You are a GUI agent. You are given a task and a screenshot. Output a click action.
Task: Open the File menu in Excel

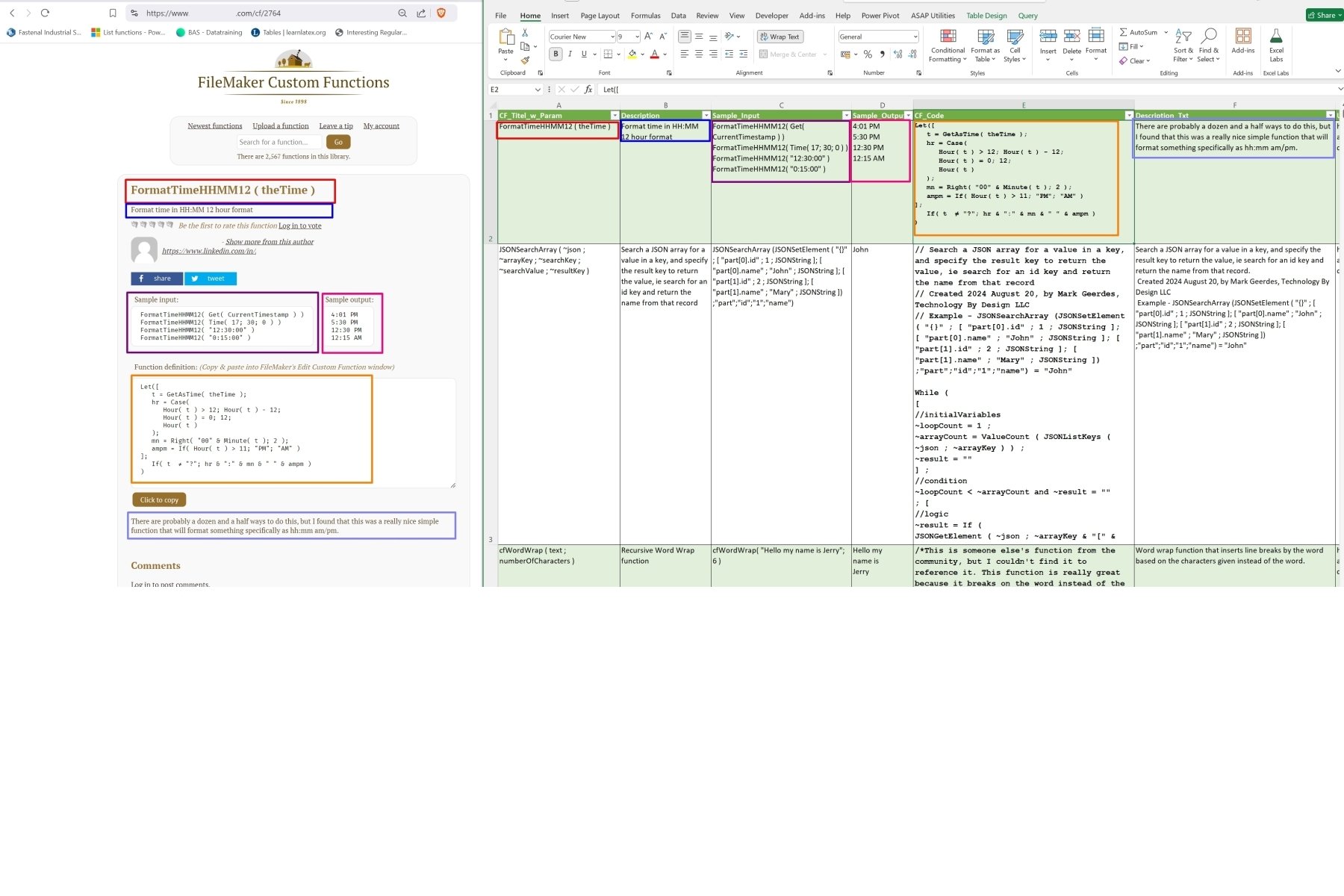pos(500,16)
